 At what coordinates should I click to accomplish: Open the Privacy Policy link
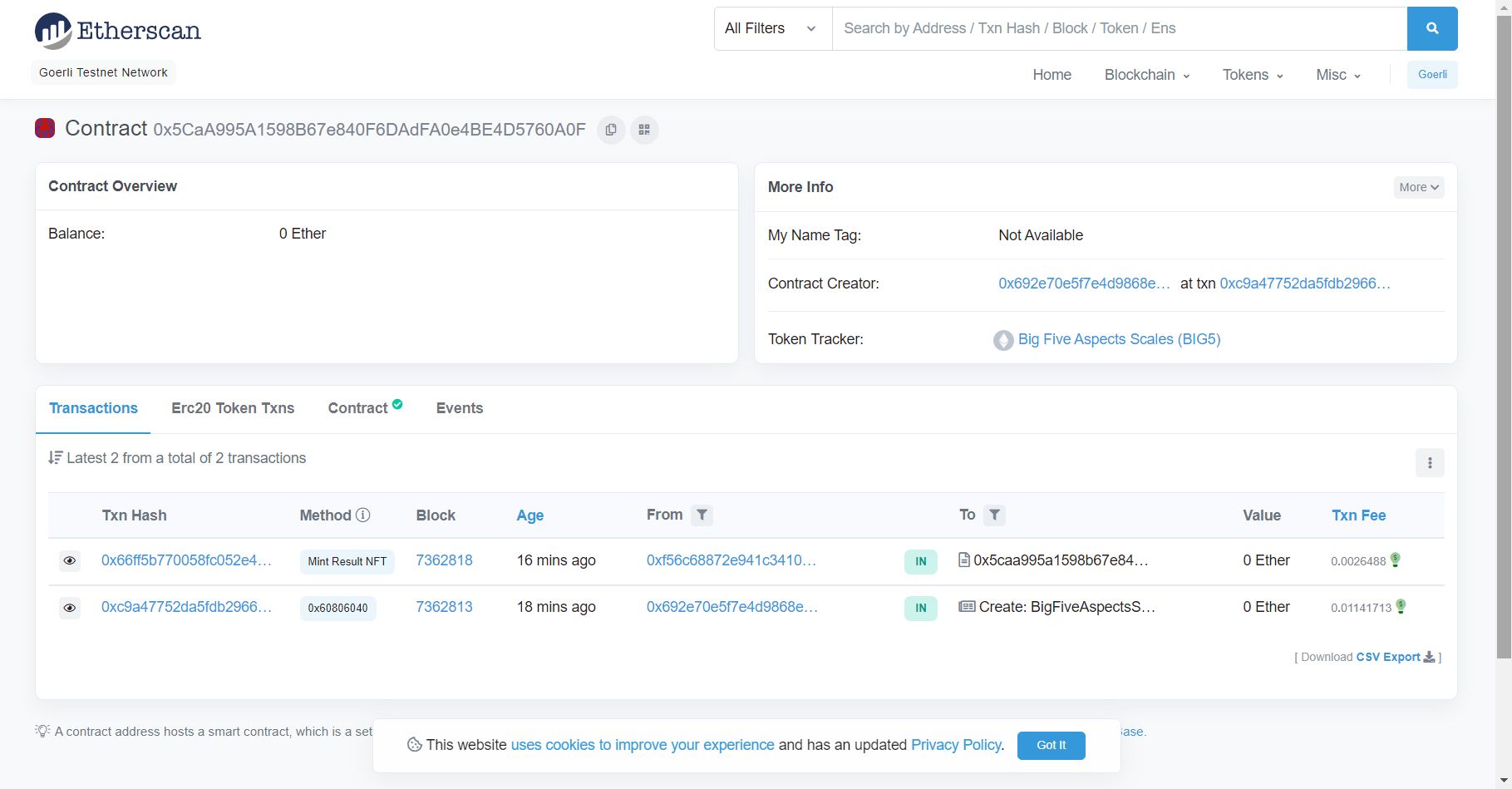tap(956, 745)
